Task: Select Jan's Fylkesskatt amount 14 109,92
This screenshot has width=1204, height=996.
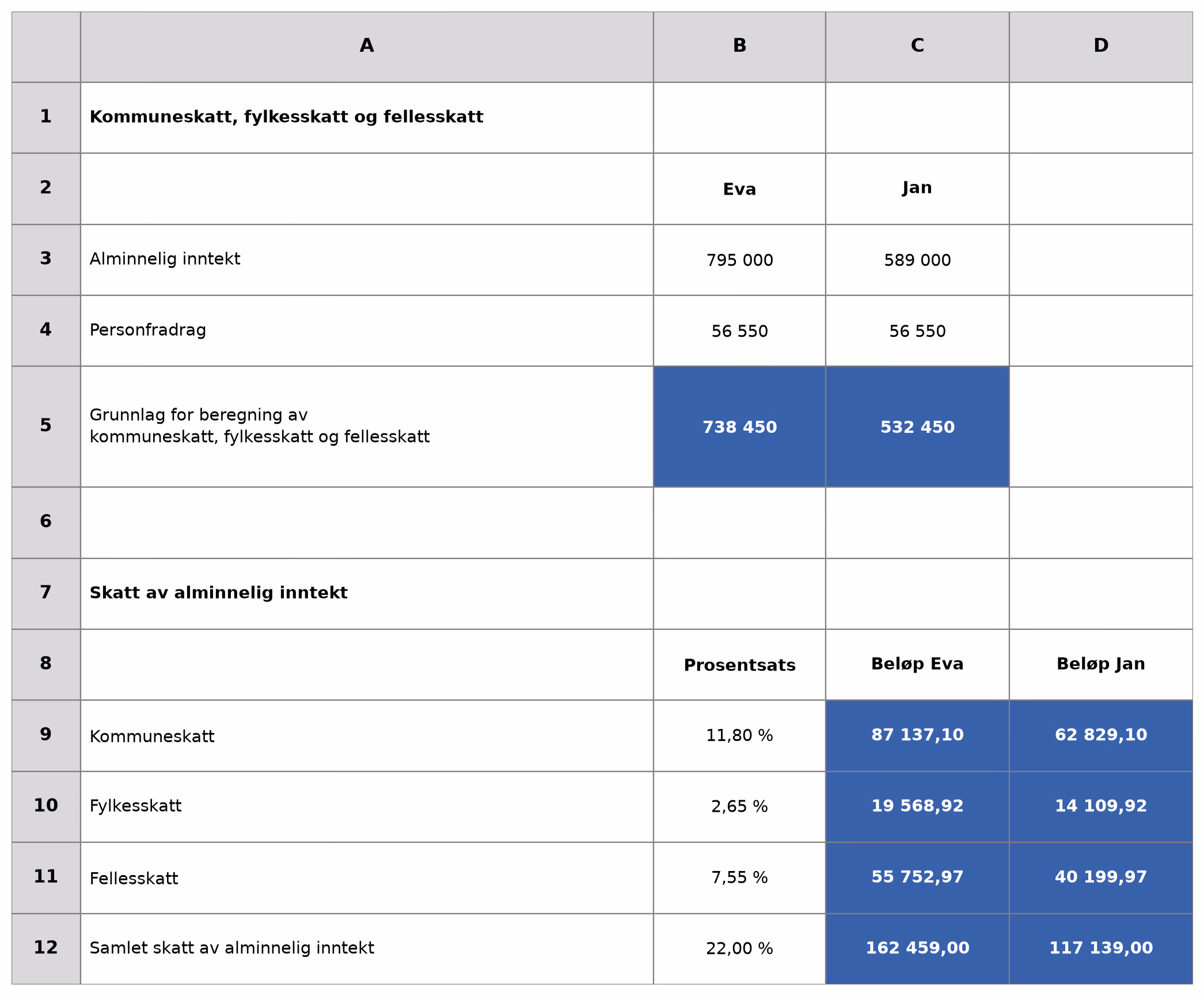Action: tap(1101, 807)
